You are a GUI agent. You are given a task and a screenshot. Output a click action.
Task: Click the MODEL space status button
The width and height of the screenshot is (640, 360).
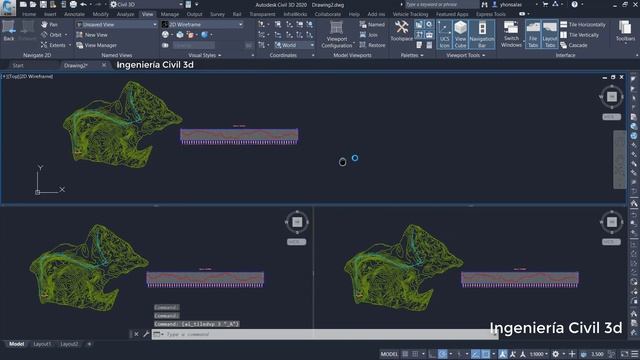point(389,354)
